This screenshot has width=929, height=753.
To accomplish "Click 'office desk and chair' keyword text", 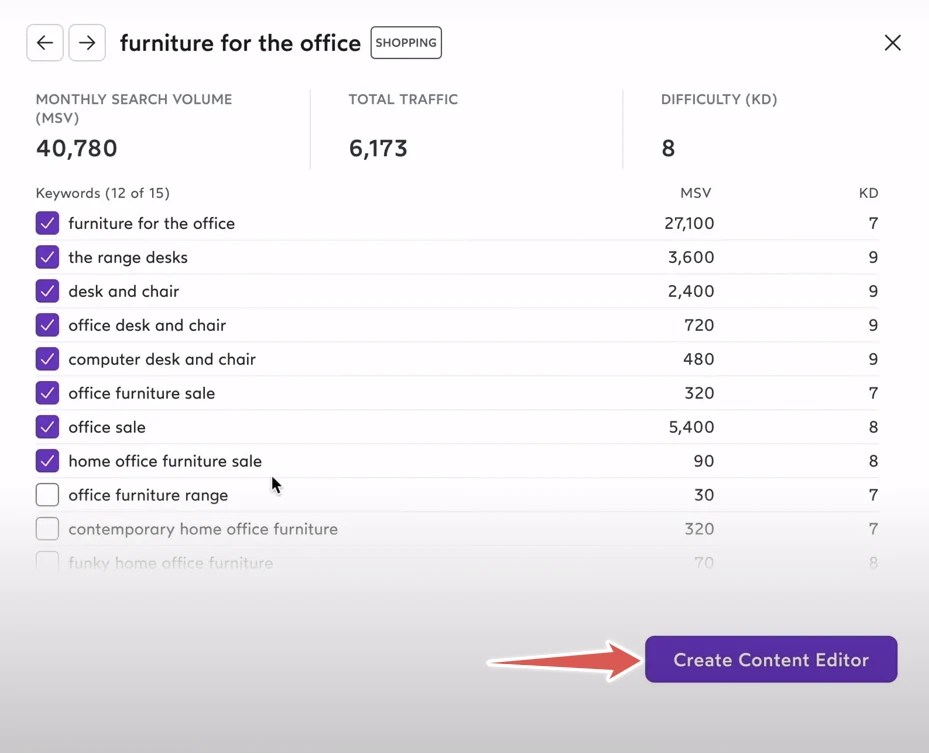I will 147,325.
